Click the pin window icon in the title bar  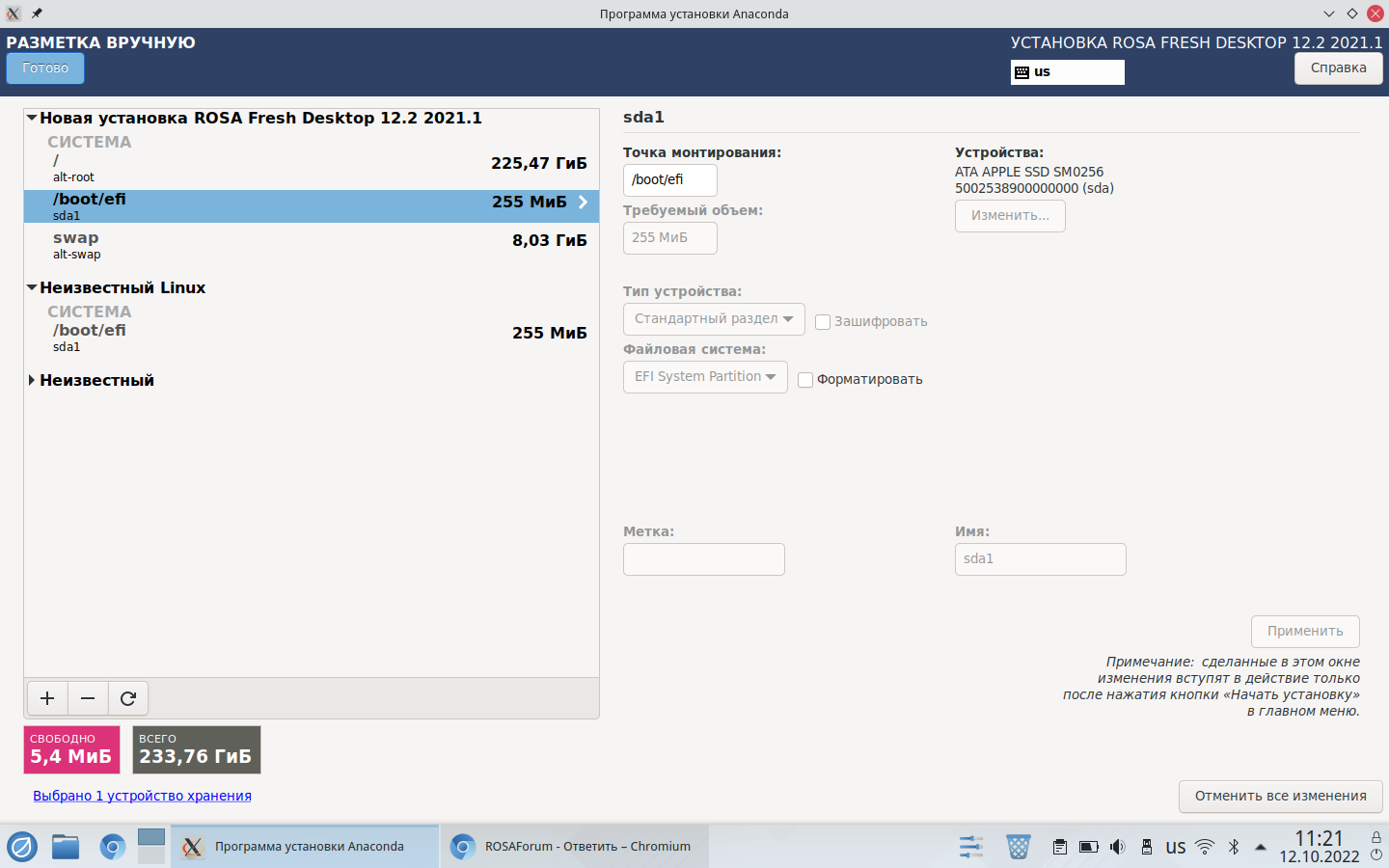[x=37, y=14]
